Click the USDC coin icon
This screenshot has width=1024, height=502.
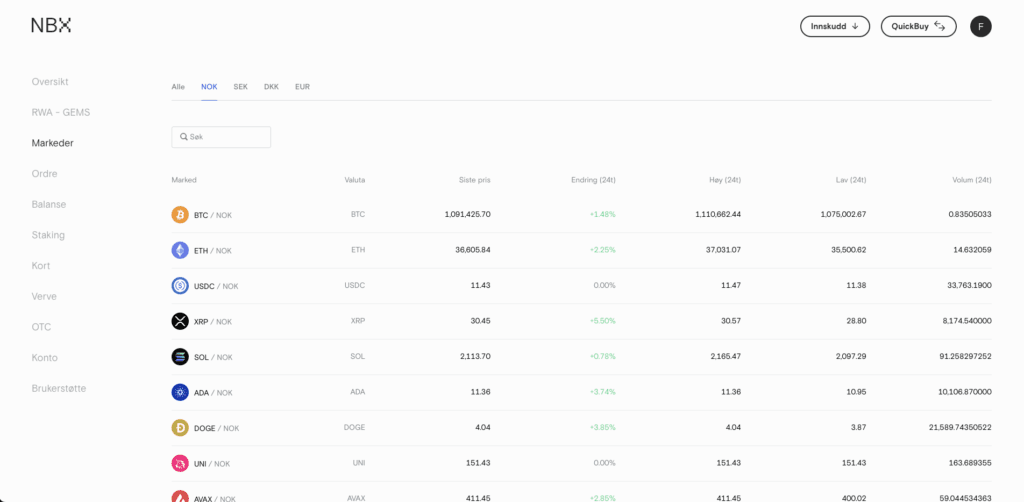180,286
